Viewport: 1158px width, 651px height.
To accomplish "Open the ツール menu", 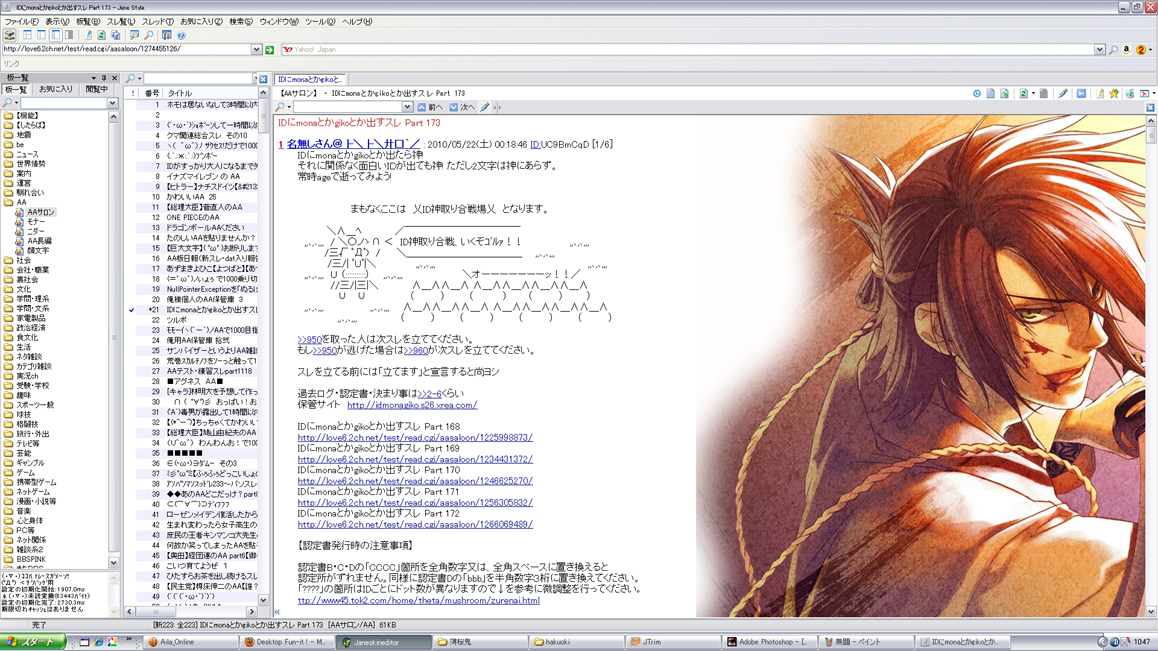I will click(320, 21).
